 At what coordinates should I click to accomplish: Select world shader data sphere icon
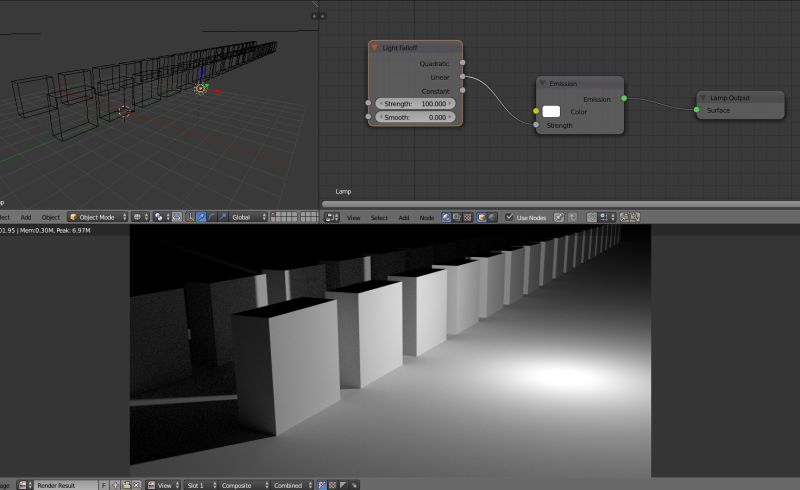click(492, 217)
